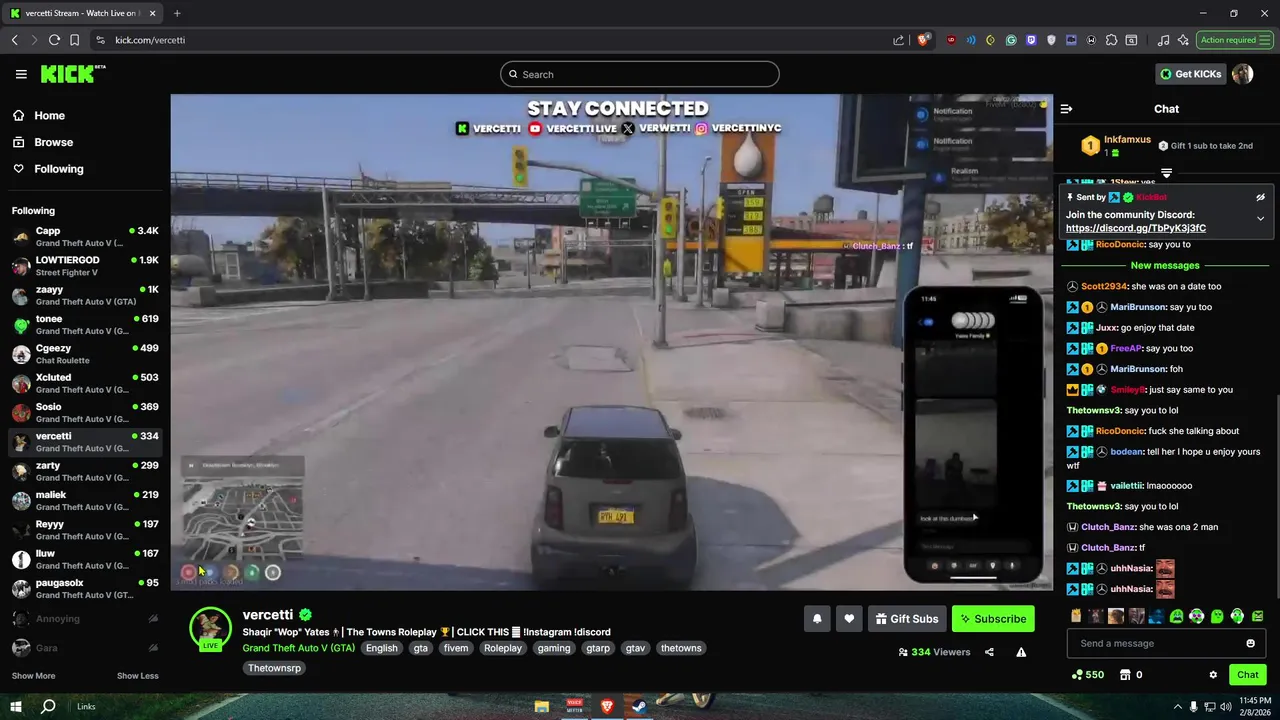Image resolution: width=1280 pixels, height=720 pixels.
Task: Open the Kick sidebar hamburger menu
Action: tap(21, 74)
